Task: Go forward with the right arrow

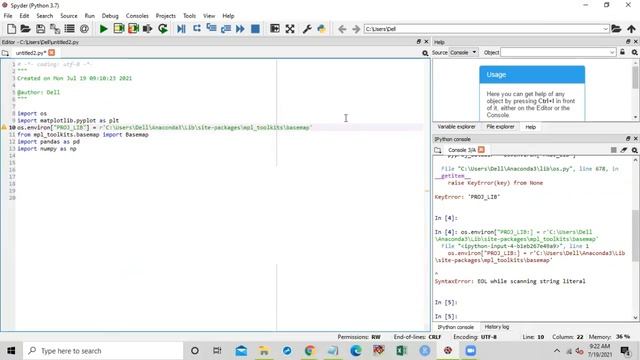Action: 356,29
